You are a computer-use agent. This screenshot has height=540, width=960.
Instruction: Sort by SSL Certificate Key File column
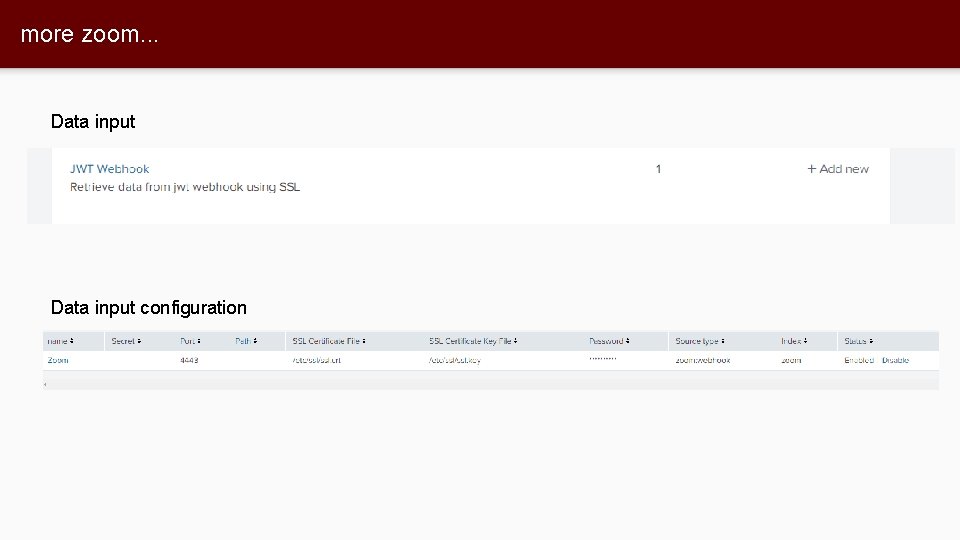tap(473, 341)
